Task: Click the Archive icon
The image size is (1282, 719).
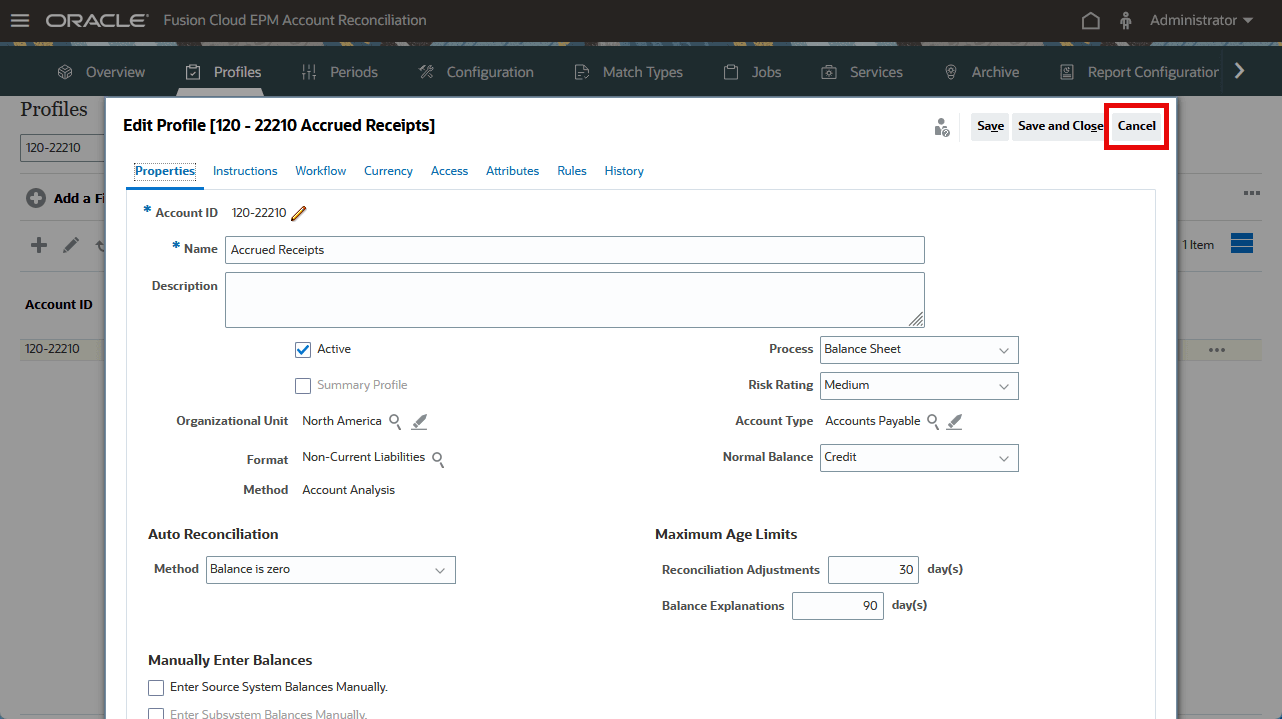Action: pyautogui.click(x=951, y=72)
